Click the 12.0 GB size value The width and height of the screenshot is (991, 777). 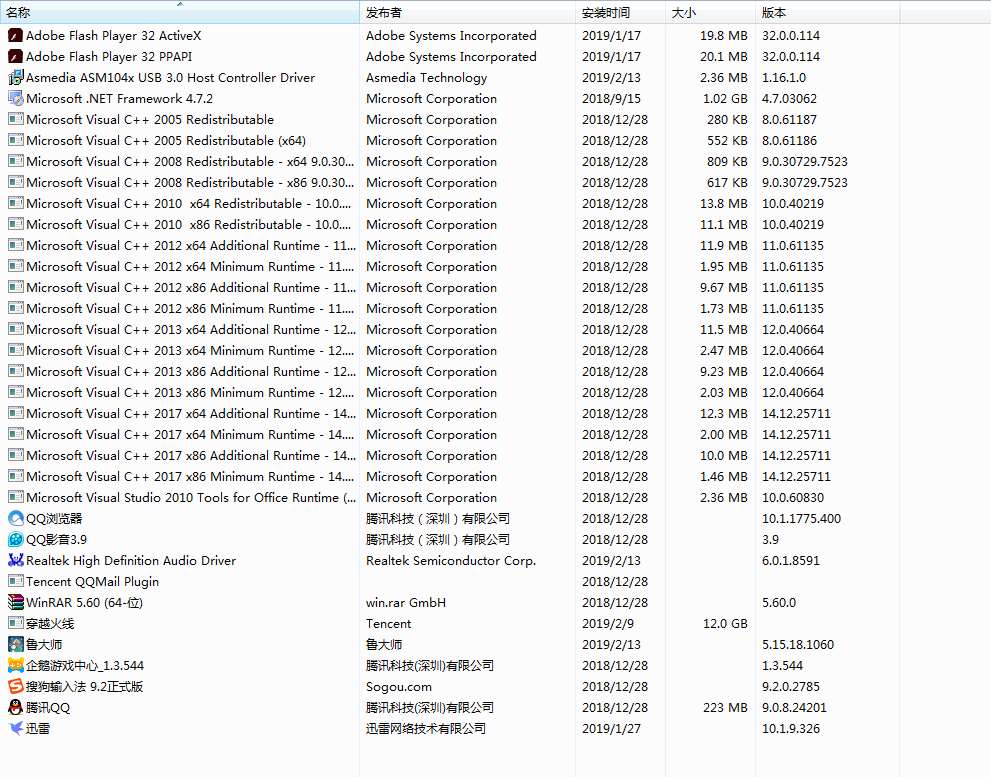pos(725,623)
